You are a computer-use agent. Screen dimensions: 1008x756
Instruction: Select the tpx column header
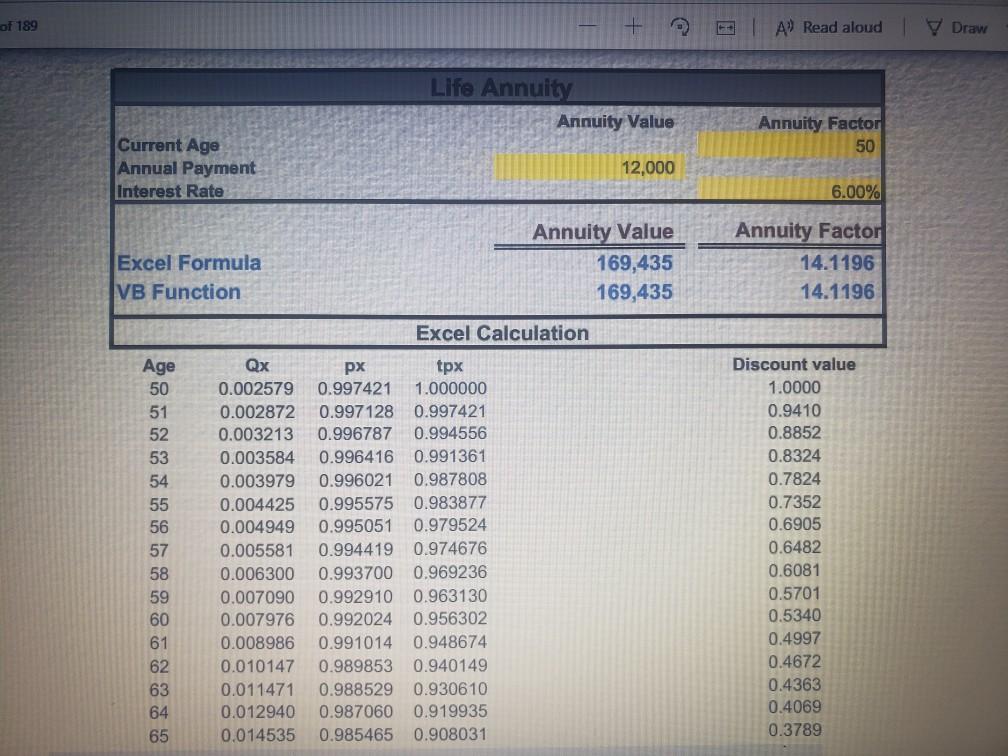click(x=449, y=366)
